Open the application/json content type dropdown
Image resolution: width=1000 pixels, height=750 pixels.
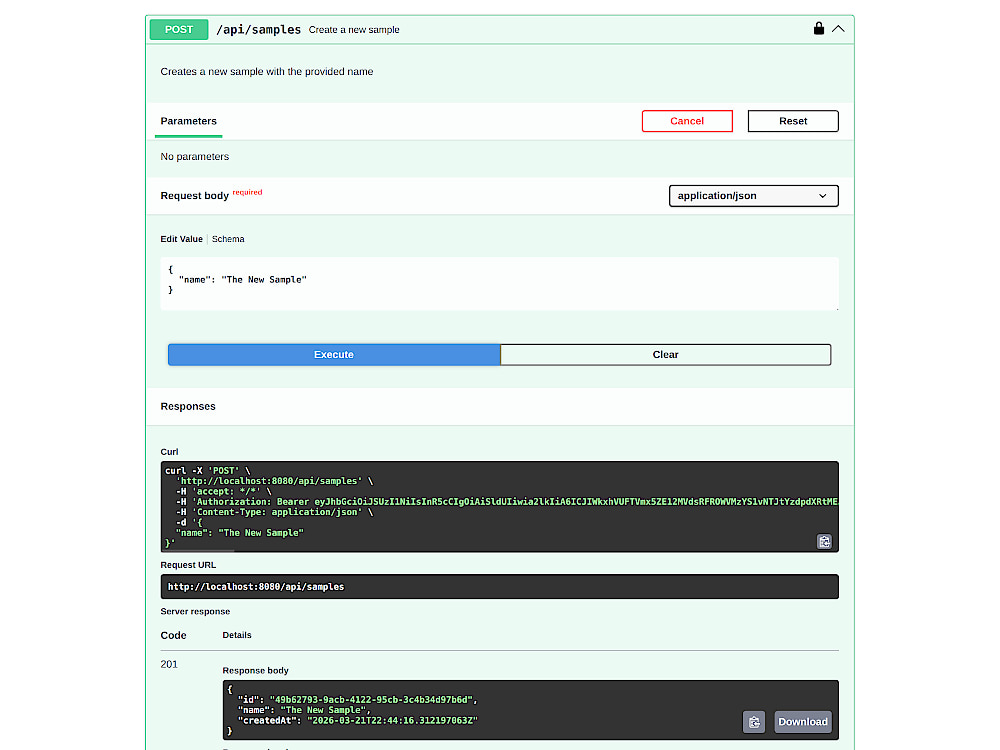pos(753,196)
